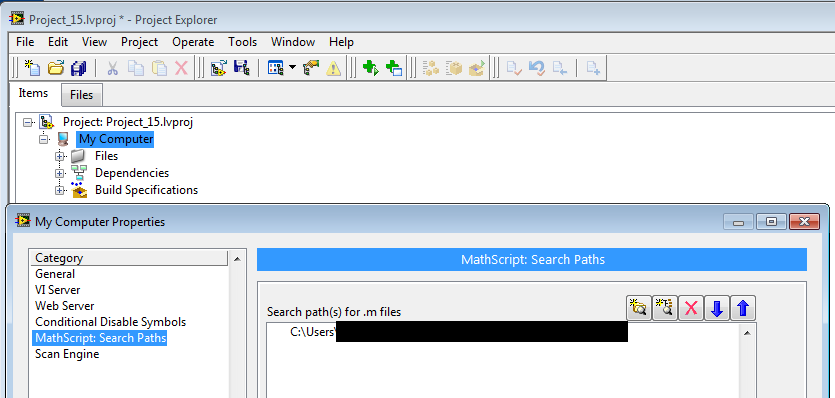Open the Window menu
This screenshot has height=398, width=835.
[x=293, y=42]
